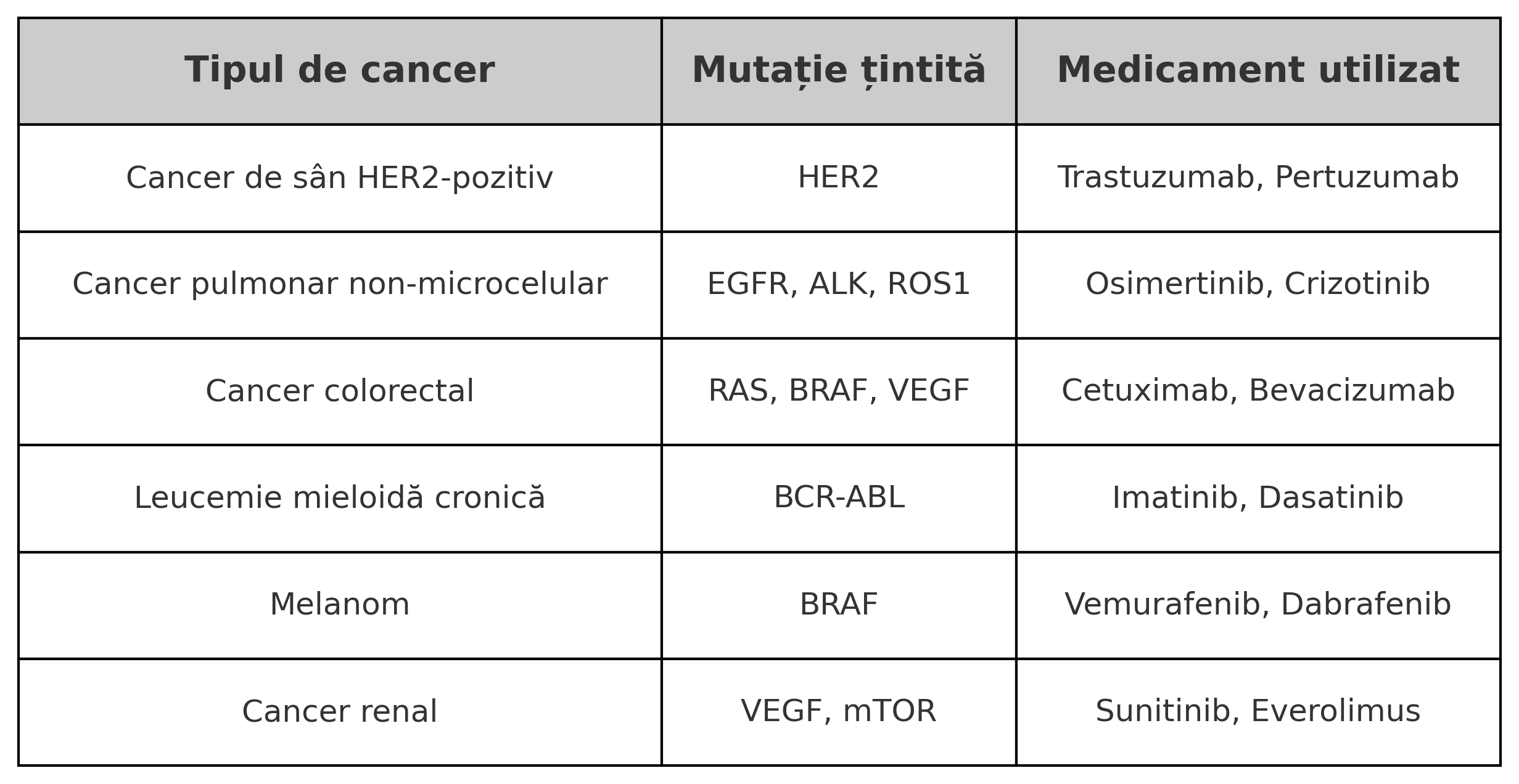Select the 'Cancer renal' cell
The width and height of the screenshot is (1519, 784).
click(x=339, y=711)
